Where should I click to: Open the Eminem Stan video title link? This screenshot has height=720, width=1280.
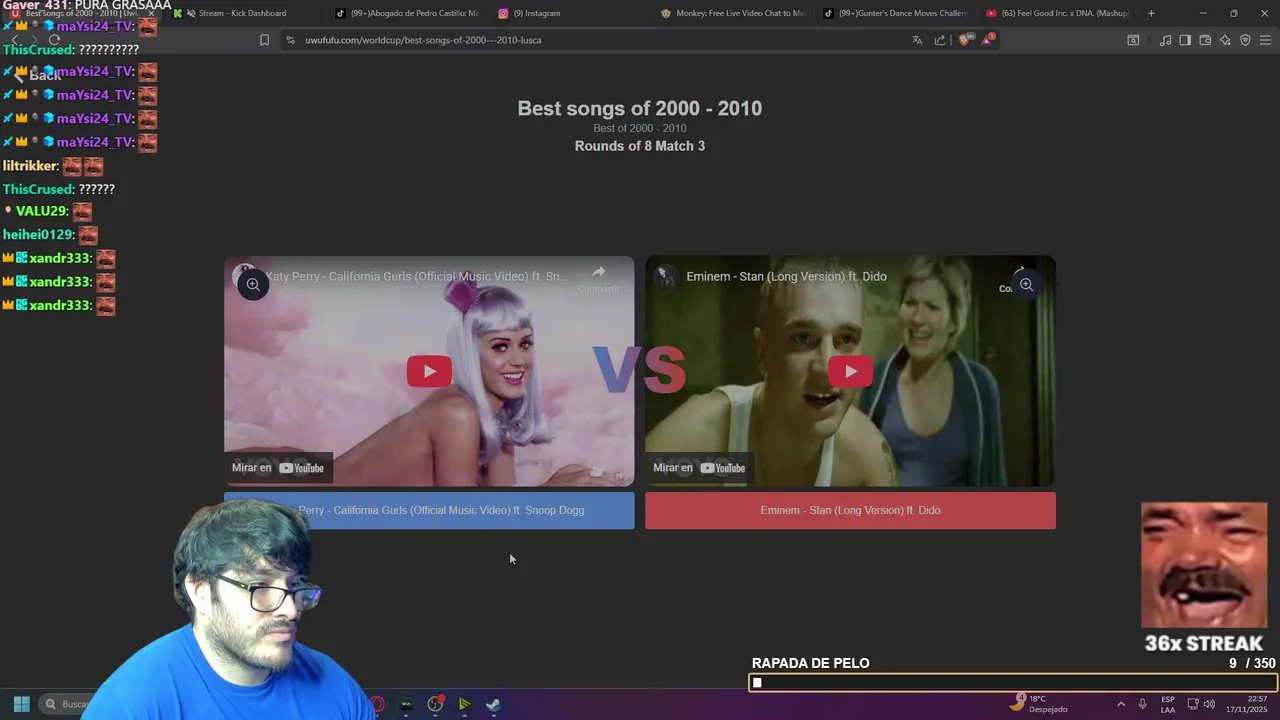(x=786, y=276)
